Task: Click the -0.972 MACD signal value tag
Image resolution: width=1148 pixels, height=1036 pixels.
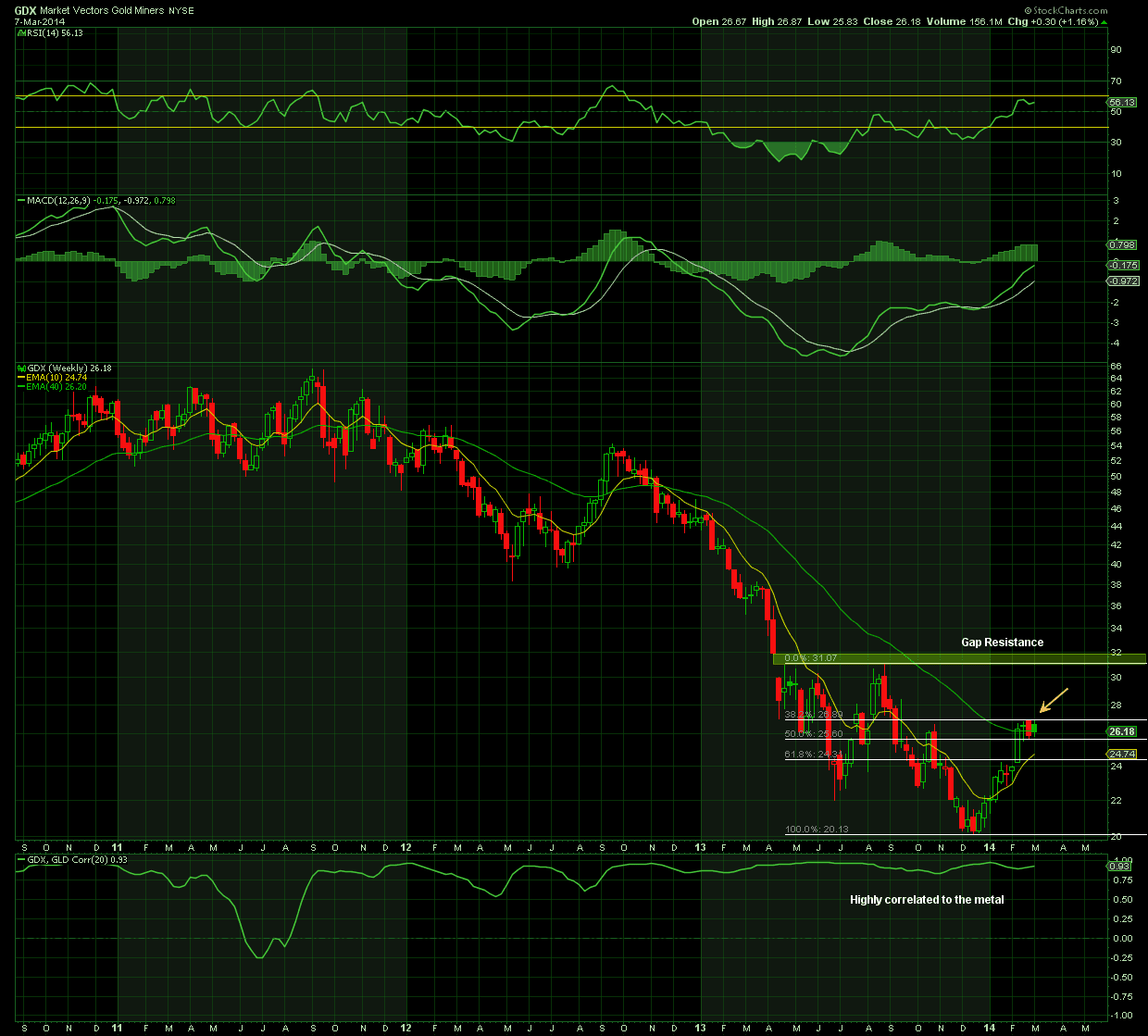Action: tap(1123, 281)
